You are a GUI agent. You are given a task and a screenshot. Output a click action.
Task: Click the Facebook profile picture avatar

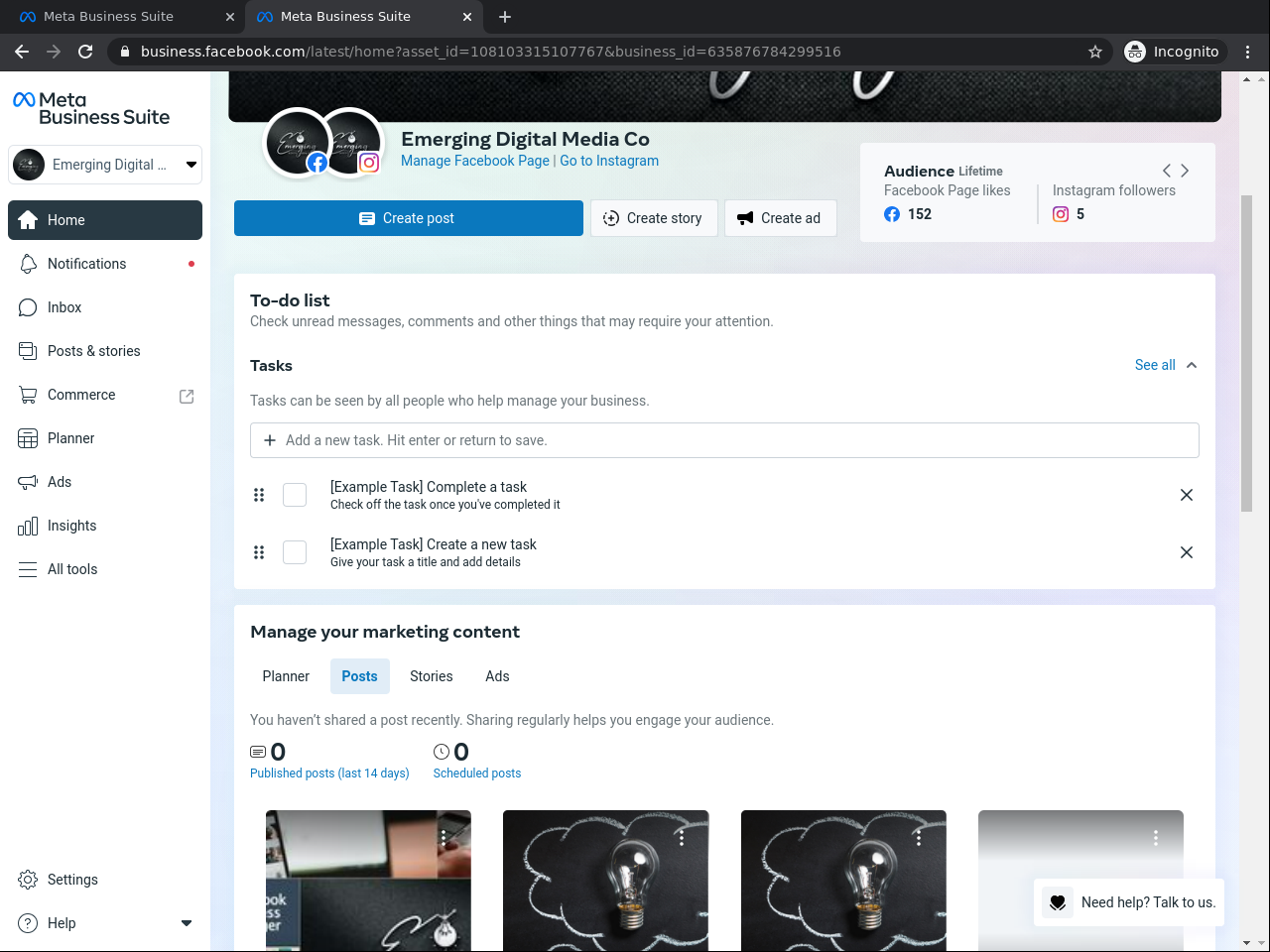297,143
